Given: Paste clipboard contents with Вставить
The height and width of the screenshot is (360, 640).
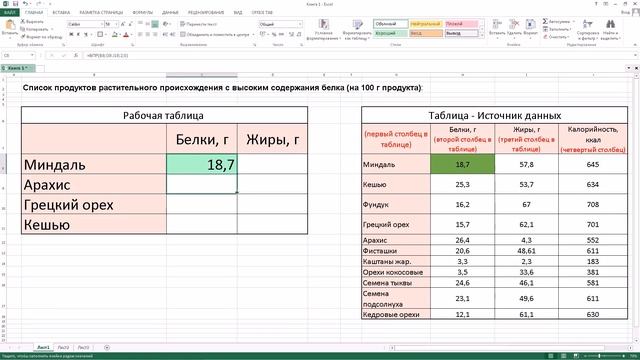Looking at the screenshot, I should point(9,29).
